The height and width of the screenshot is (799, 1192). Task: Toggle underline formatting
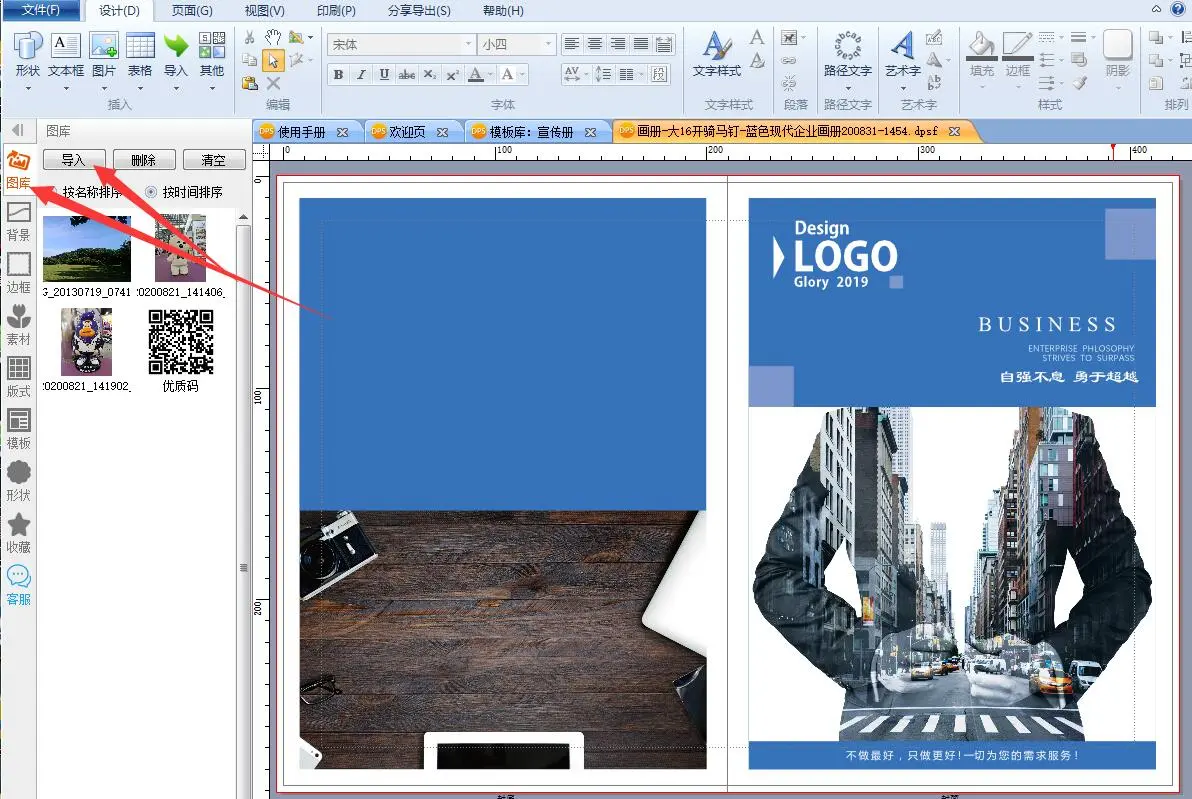tap(384, 74)
